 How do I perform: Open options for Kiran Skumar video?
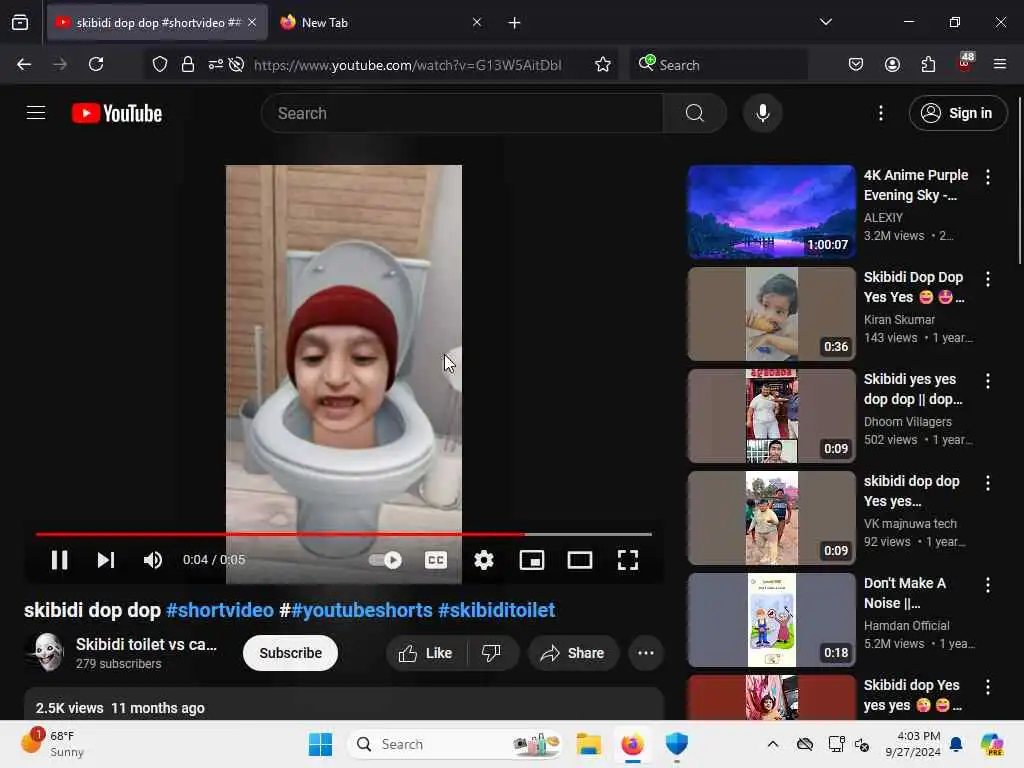(987, 279)
